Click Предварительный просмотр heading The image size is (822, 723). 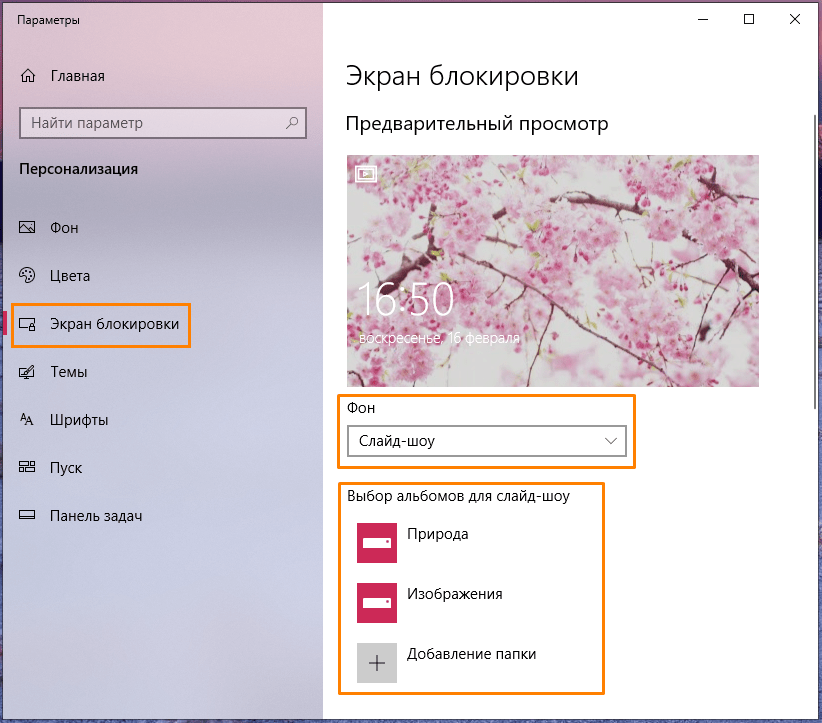click(477, 124)
